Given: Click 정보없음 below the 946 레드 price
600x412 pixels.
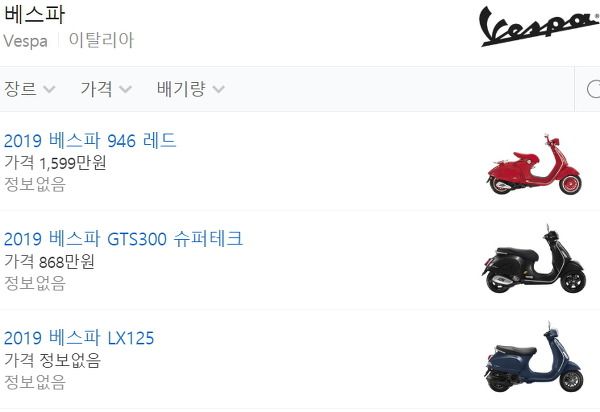Looking at the screenshot, I should coord(35,184).
